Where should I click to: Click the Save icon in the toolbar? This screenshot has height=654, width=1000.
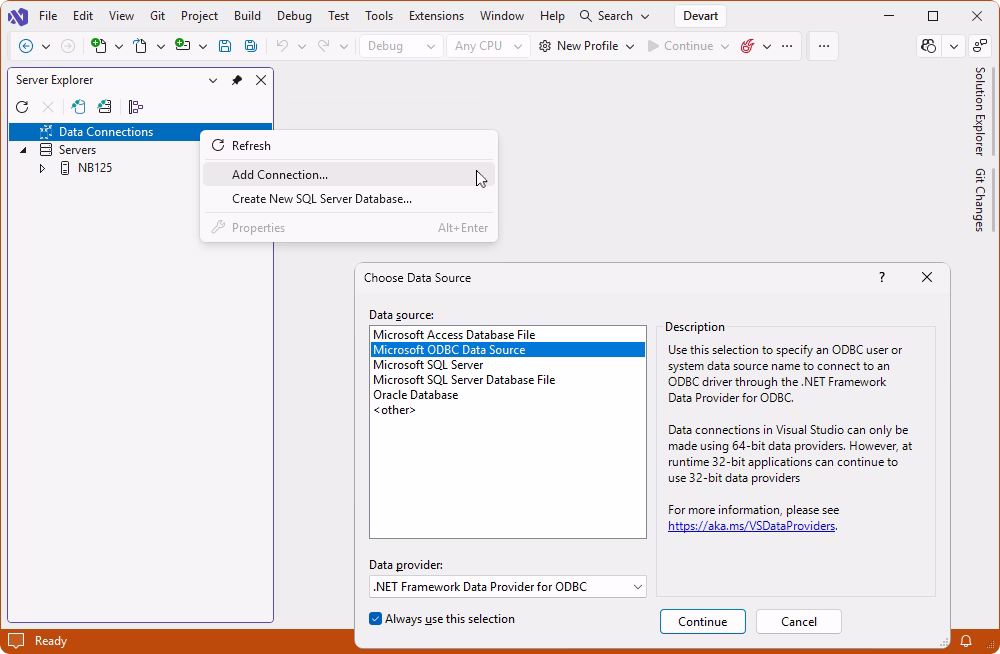(x=224, y=46)
